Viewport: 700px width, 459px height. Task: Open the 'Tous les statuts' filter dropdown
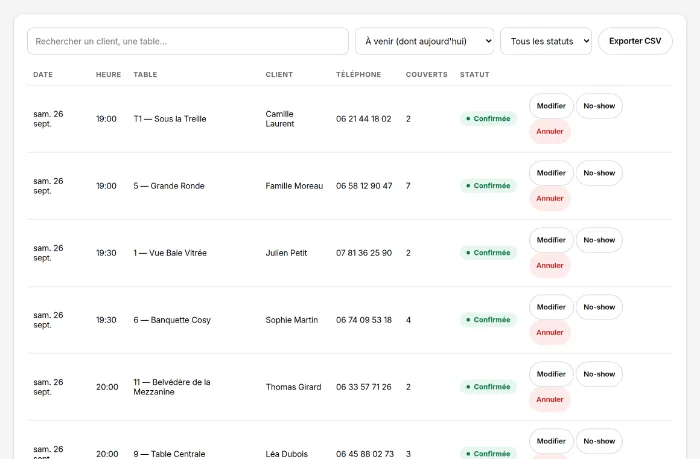(546, 41)
